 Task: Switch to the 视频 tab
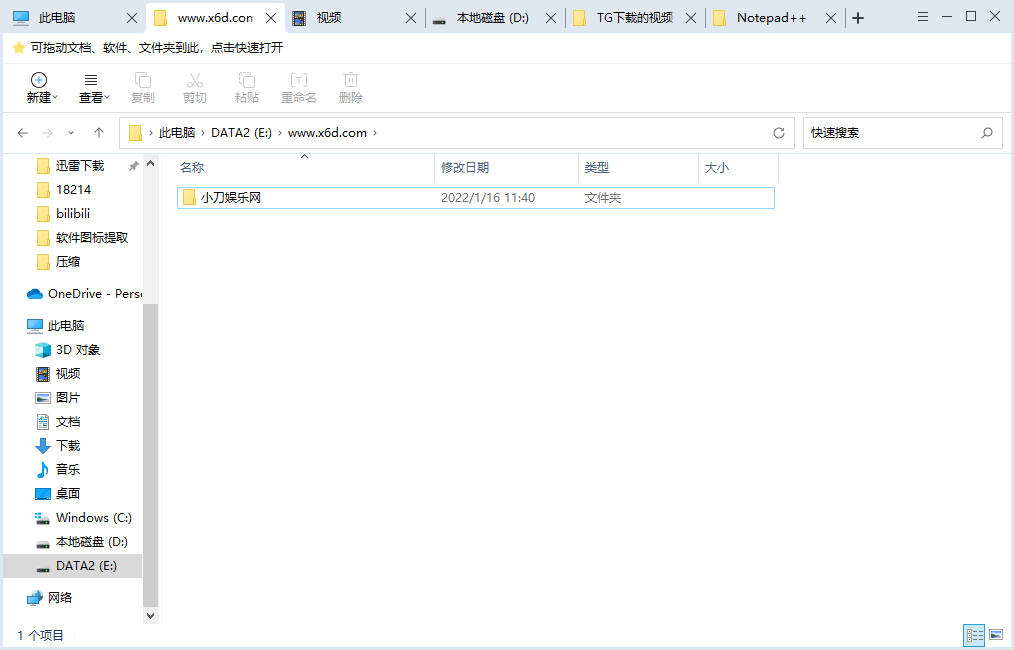click(x=330, y=16)
